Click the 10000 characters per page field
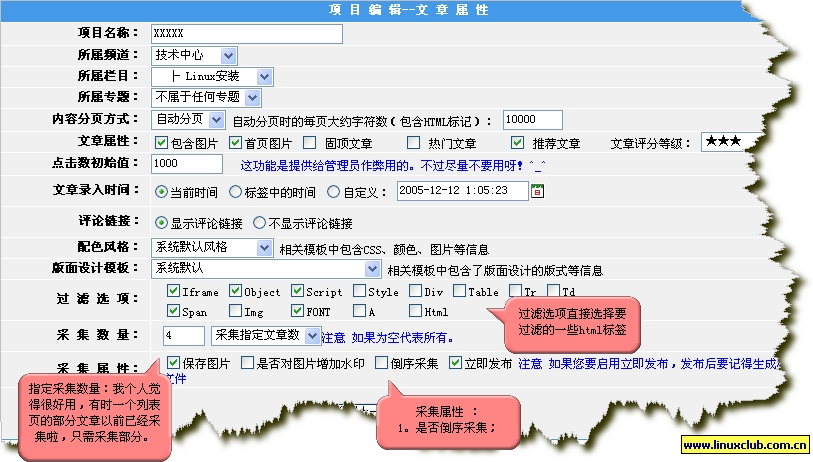813x462 pixels. tap(532, 120)
